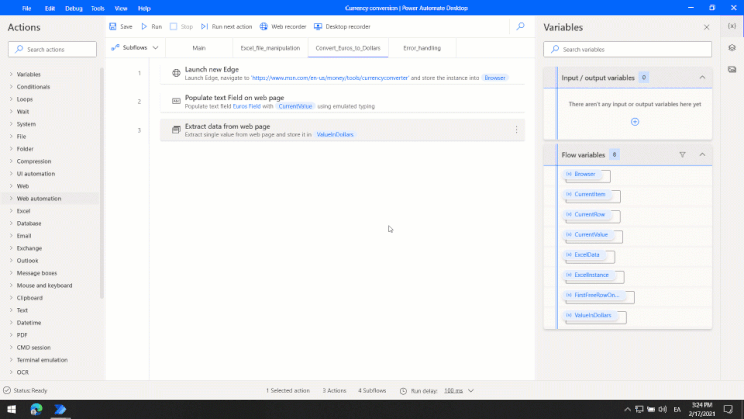Select the ExcelInstance flow variable
This screenshot has height=419, width=744.
click(x=589, y=275)
